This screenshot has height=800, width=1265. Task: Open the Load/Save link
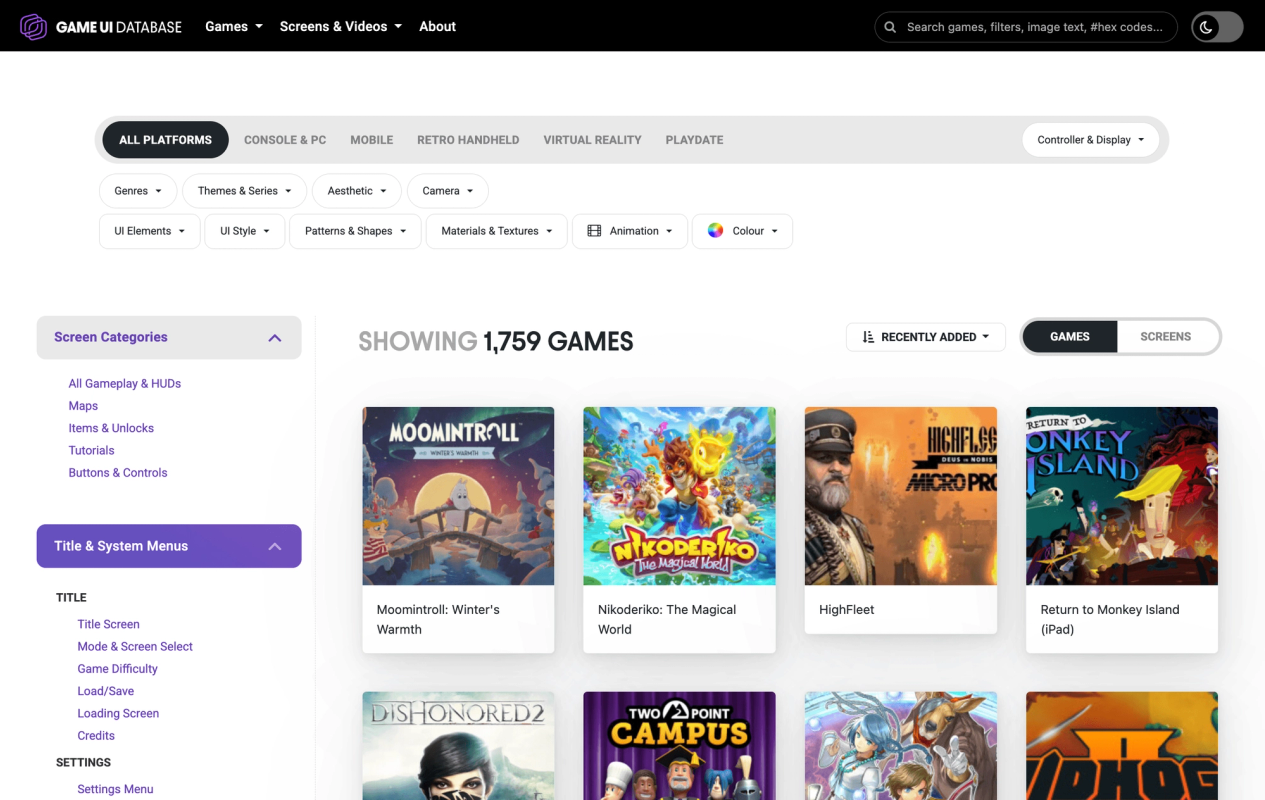pos(106,691)
